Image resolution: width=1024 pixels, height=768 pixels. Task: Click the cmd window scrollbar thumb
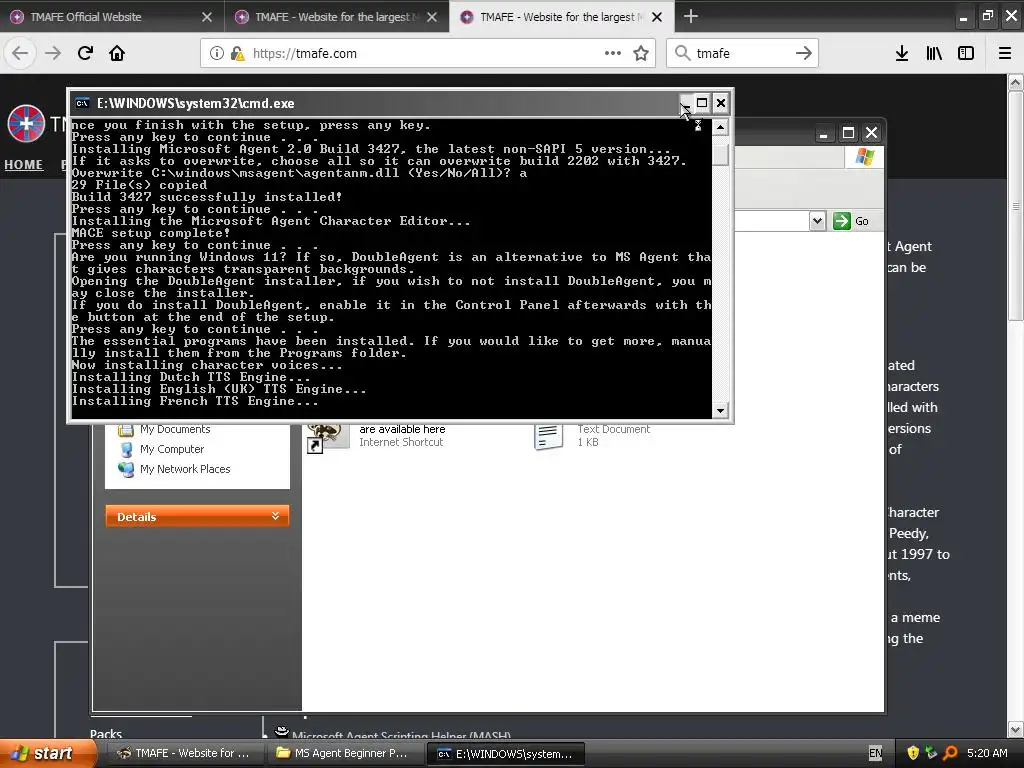pos(720,155)
